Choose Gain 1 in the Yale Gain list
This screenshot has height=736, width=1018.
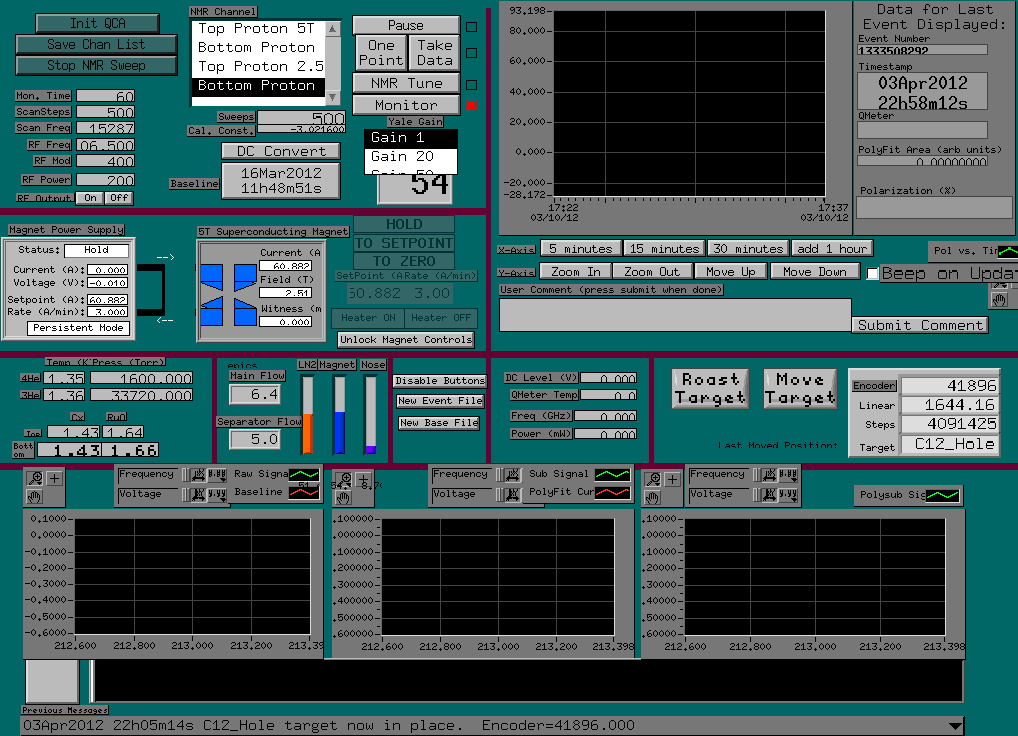410,138
